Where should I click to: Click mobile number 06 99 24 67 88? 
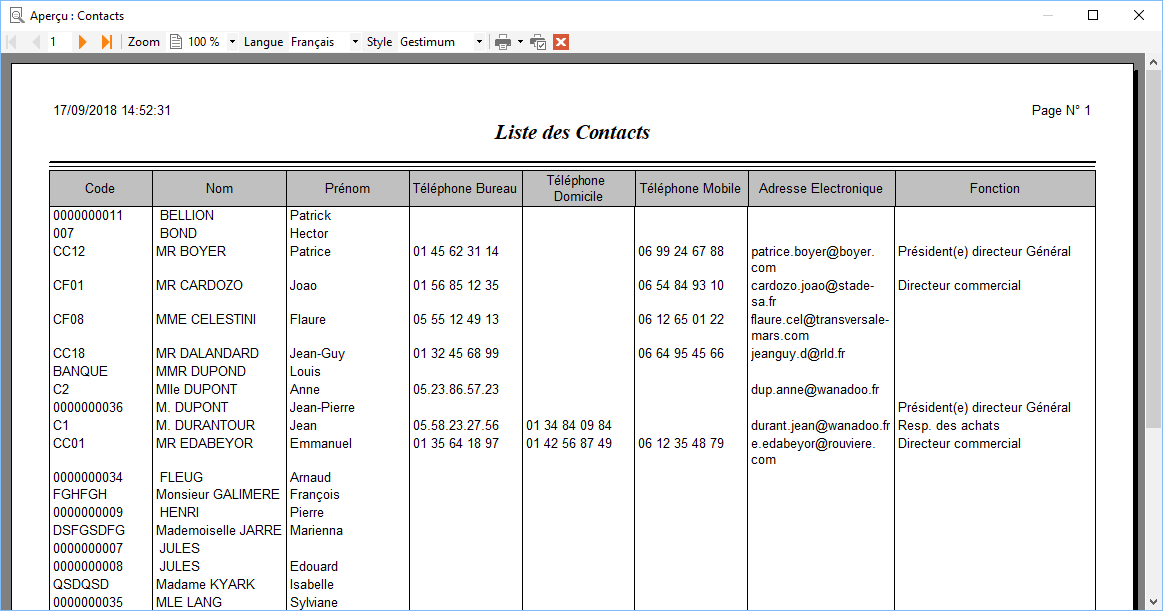tap(681, 251)
